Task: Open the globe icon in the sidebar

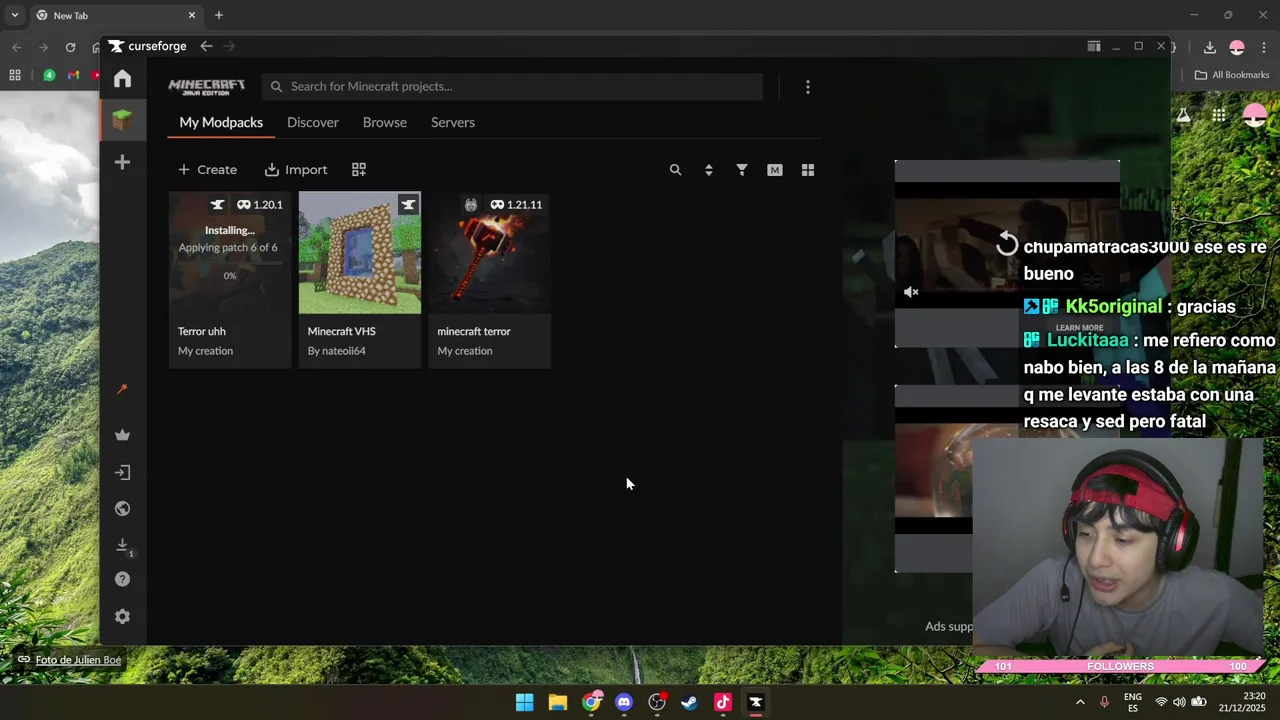Action: [x=122, y=508]
